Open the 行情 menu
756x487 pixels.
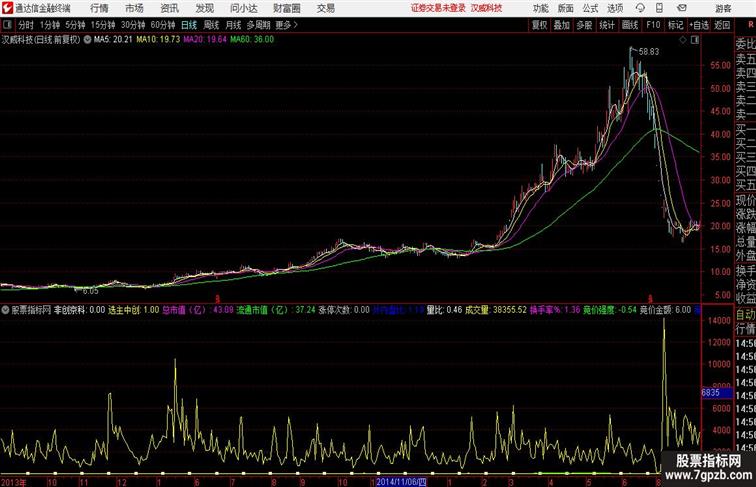tap(99, 8)
